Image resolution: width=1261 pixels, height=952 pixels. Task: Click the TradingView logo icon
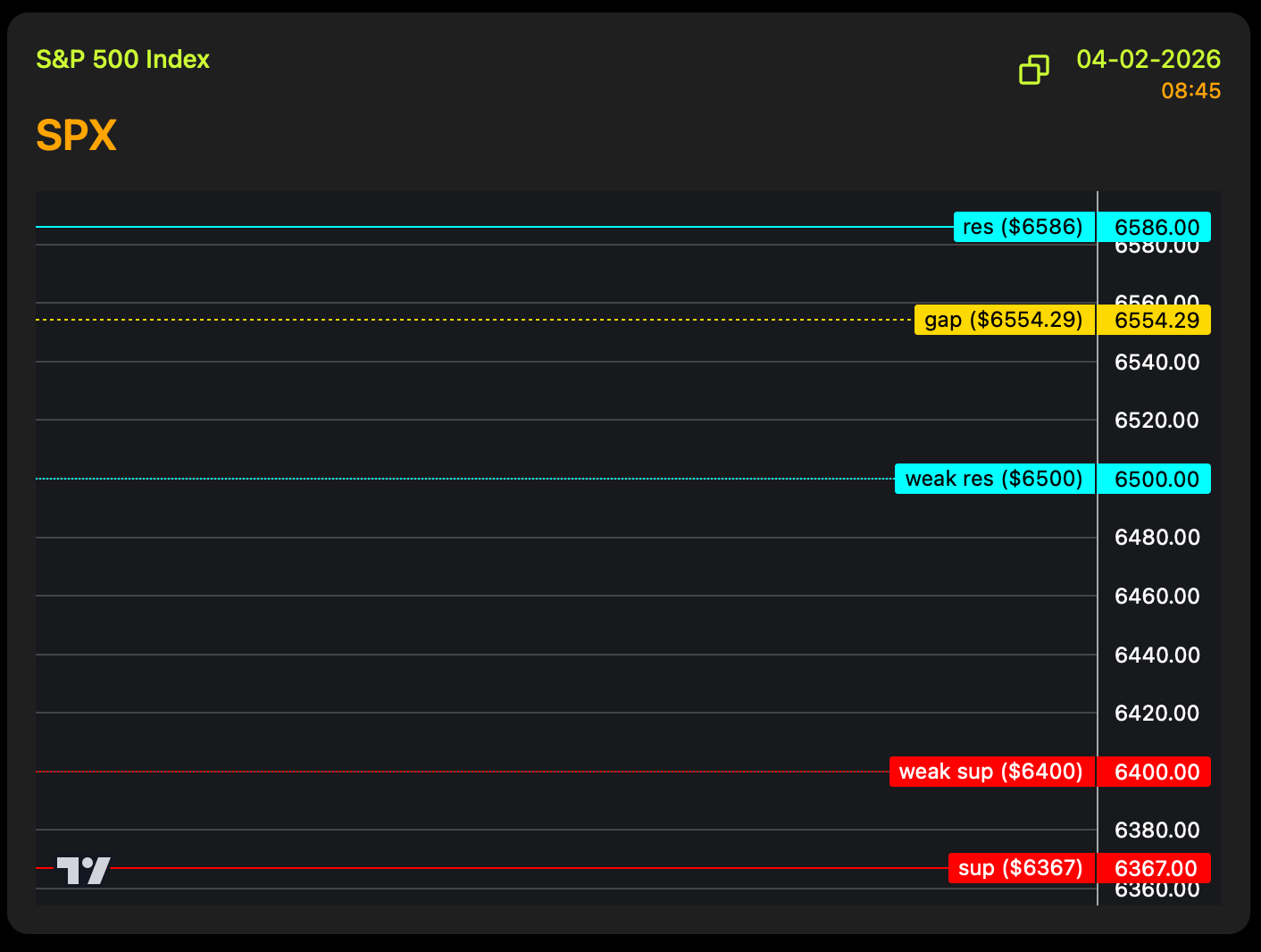tap(83, 870)
